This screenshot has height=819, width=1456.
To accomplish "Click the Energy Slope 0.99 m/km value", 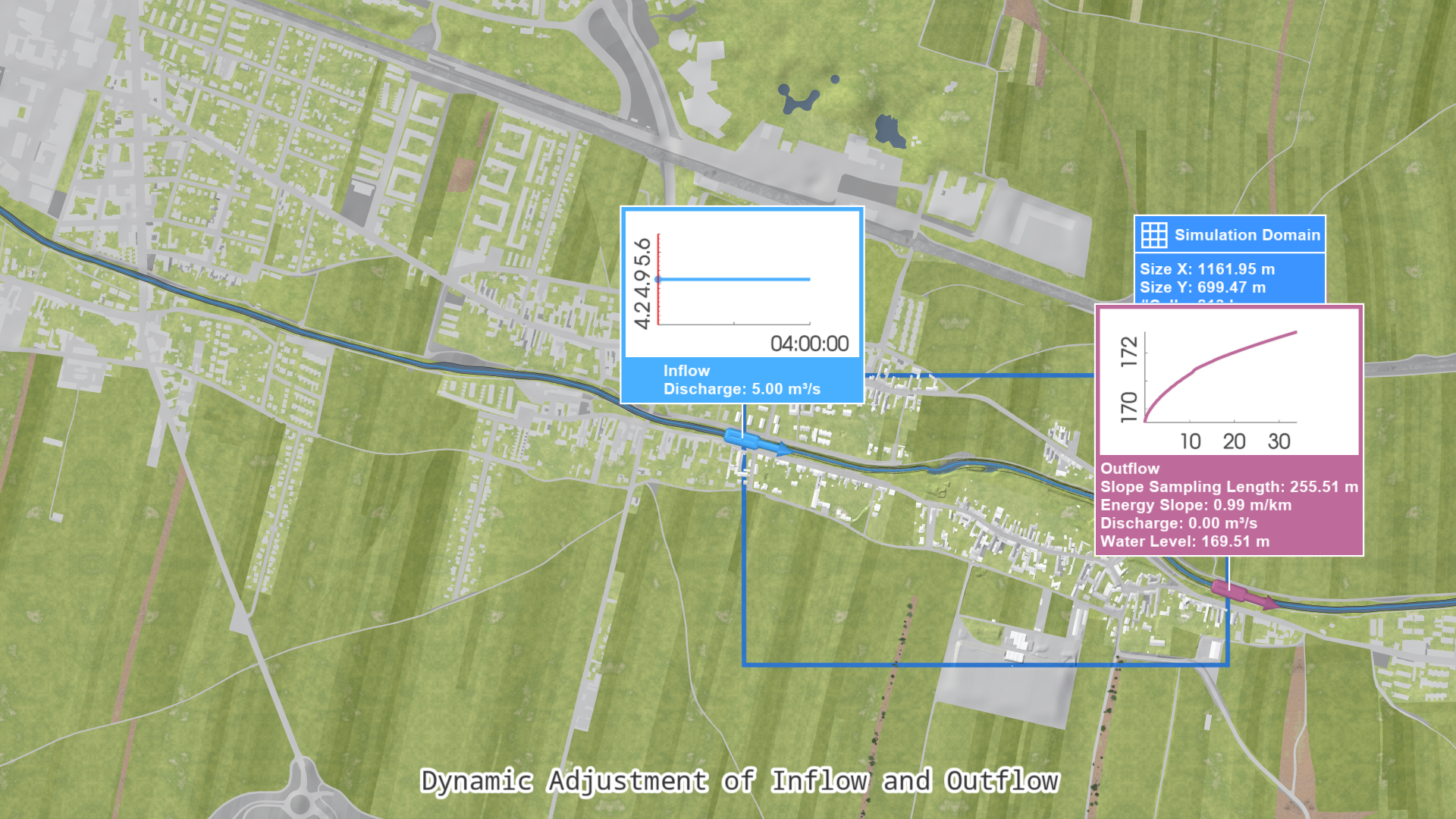I will coord(1251,505).
